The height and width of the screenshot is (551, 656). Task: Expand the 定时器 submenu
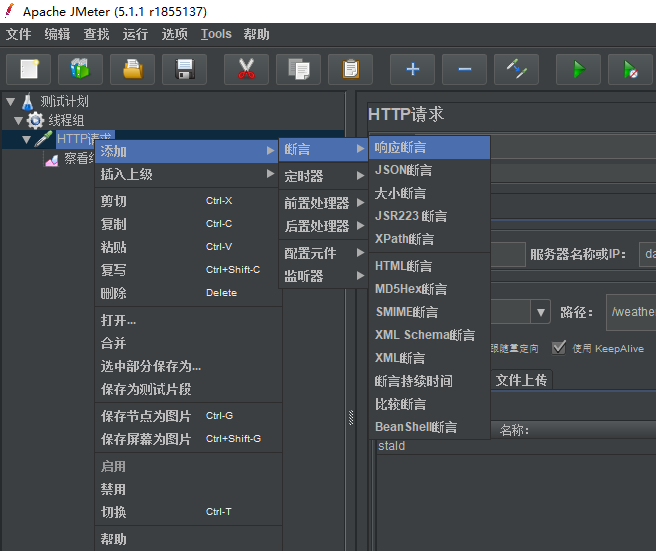[323, 176]
